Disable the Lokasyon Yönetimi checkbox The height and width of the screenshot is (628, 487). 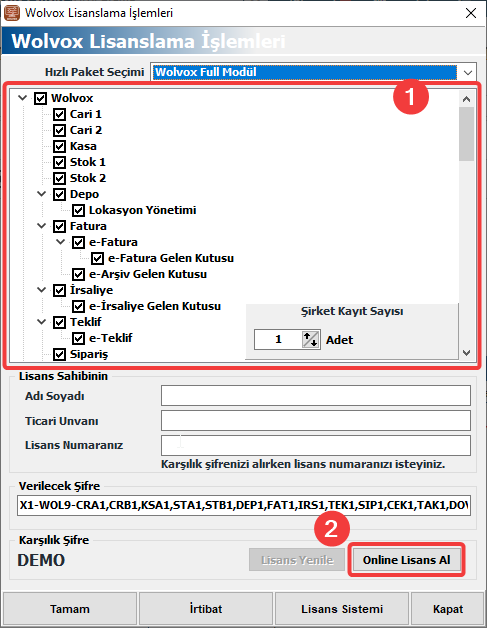click(78, 210)
